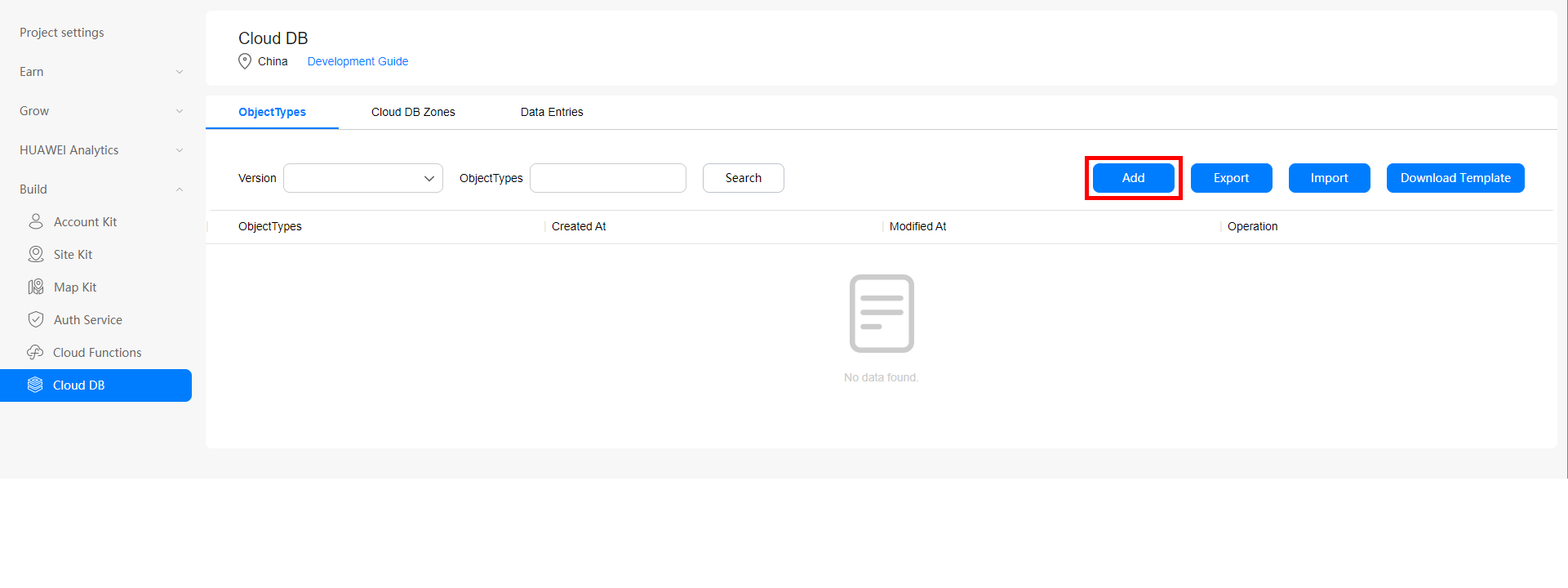Image resolution: width=1568 pixels, height=588 pixels.
Task: Click the China location pin icon
Action: [x=245, y=61]
